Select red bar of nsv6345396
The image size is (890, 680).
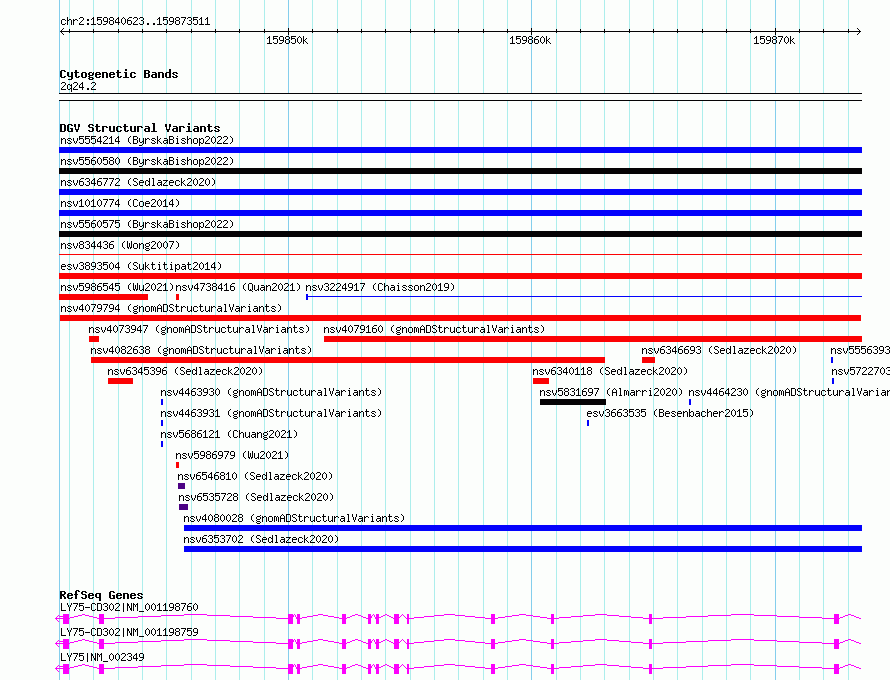[x=120, y=381]
